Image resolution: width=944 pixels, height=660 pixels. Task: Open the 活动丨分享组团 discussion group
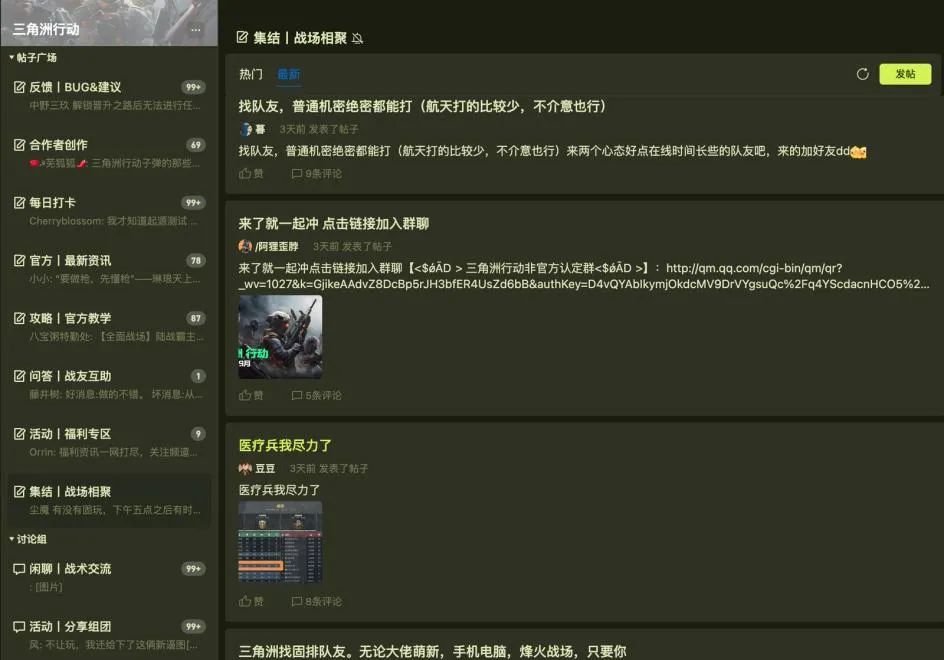(x=109, y=635)
